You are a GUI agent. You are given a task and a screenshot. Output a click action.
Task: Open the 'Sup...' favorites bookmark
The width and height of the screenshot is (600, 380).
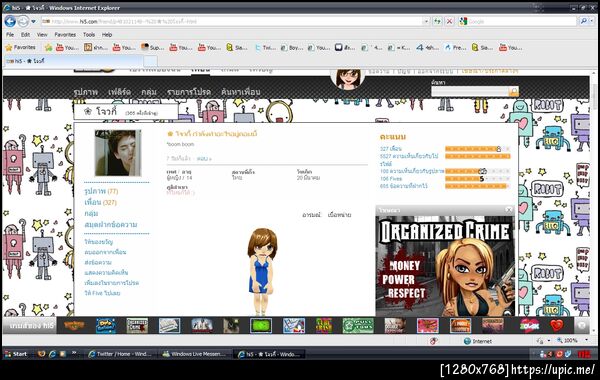[x=152, y=47]
